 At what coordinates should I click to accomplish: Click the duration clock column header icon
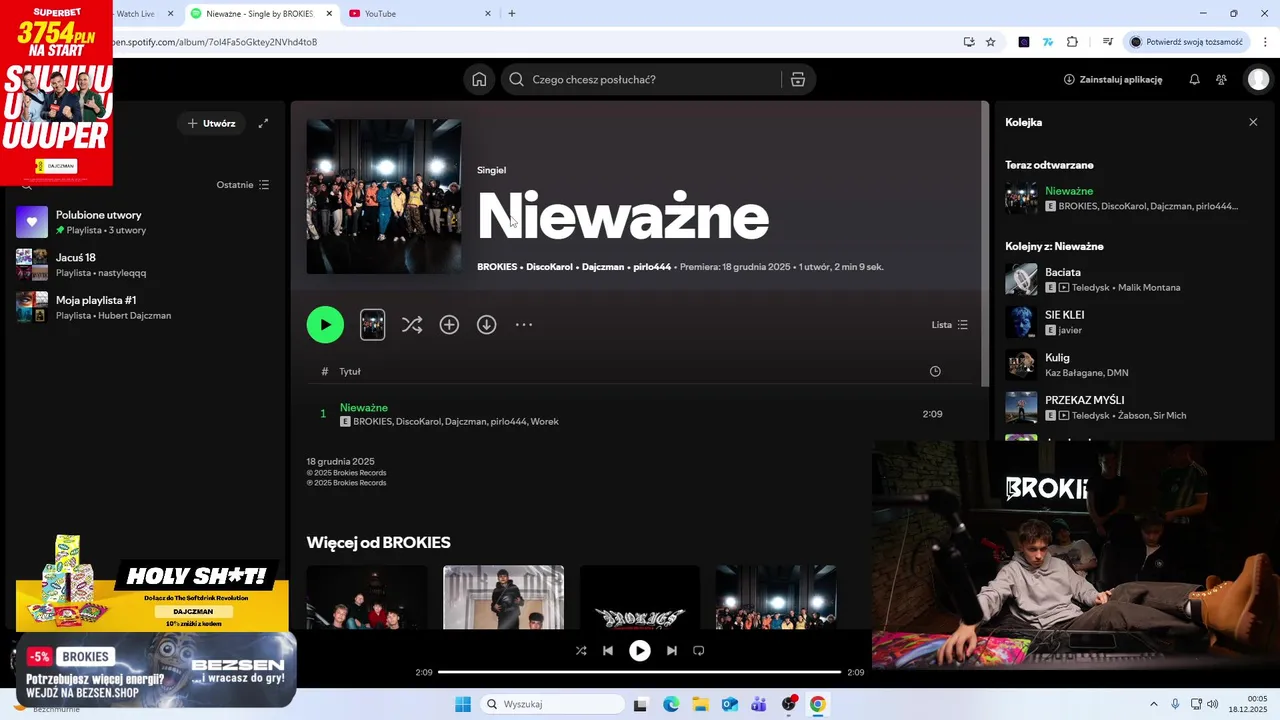pyautogui.click(x=935, y=371)
